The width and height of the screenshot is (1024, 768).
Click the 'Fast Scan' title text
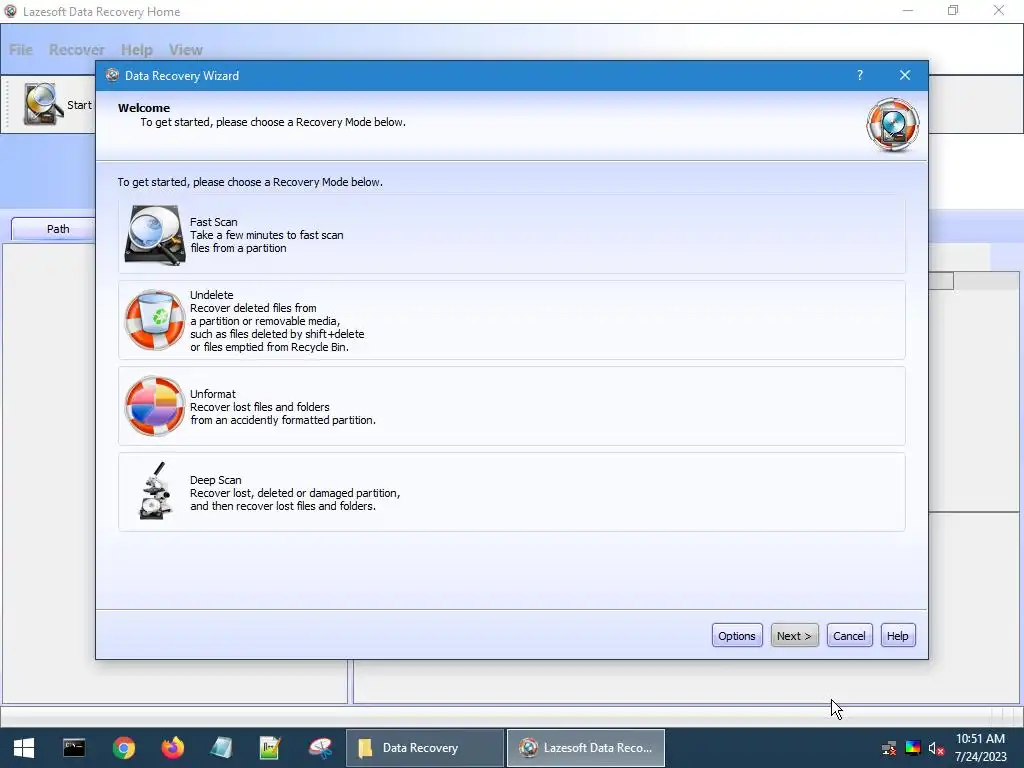point(214,222)
